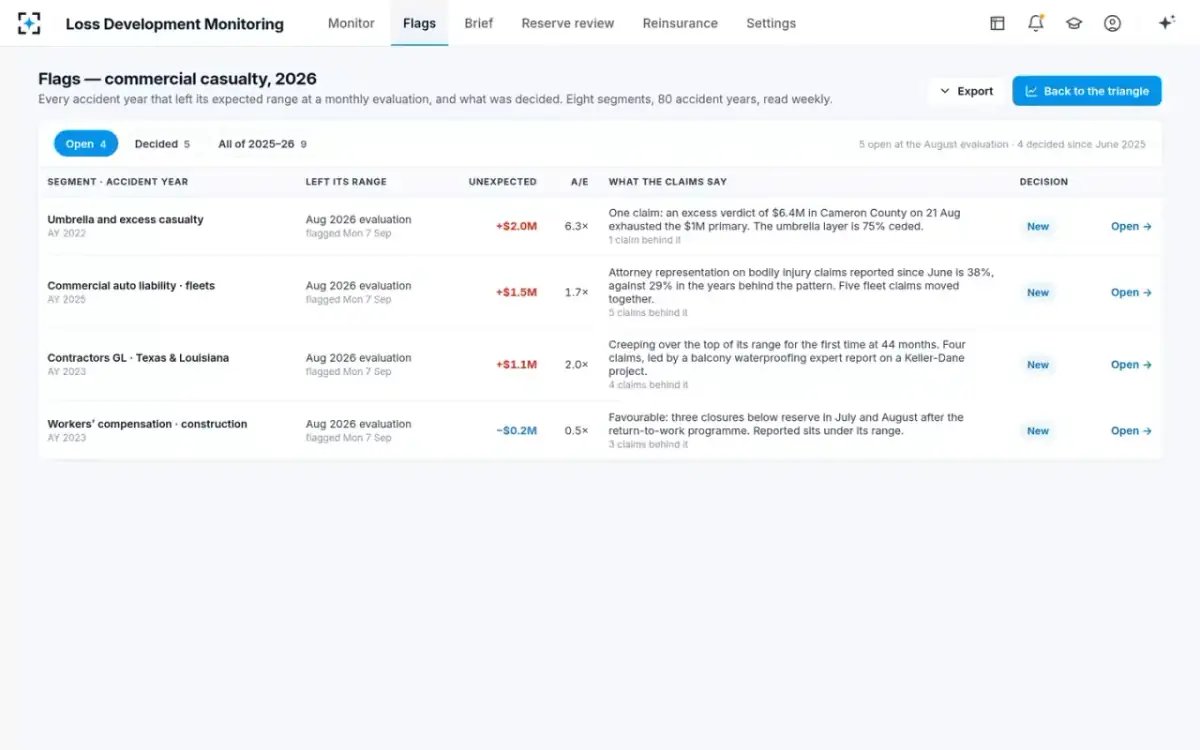The image size is (1200, 750).
Task: Click the Decision column header
Action: coord(1044,182)
